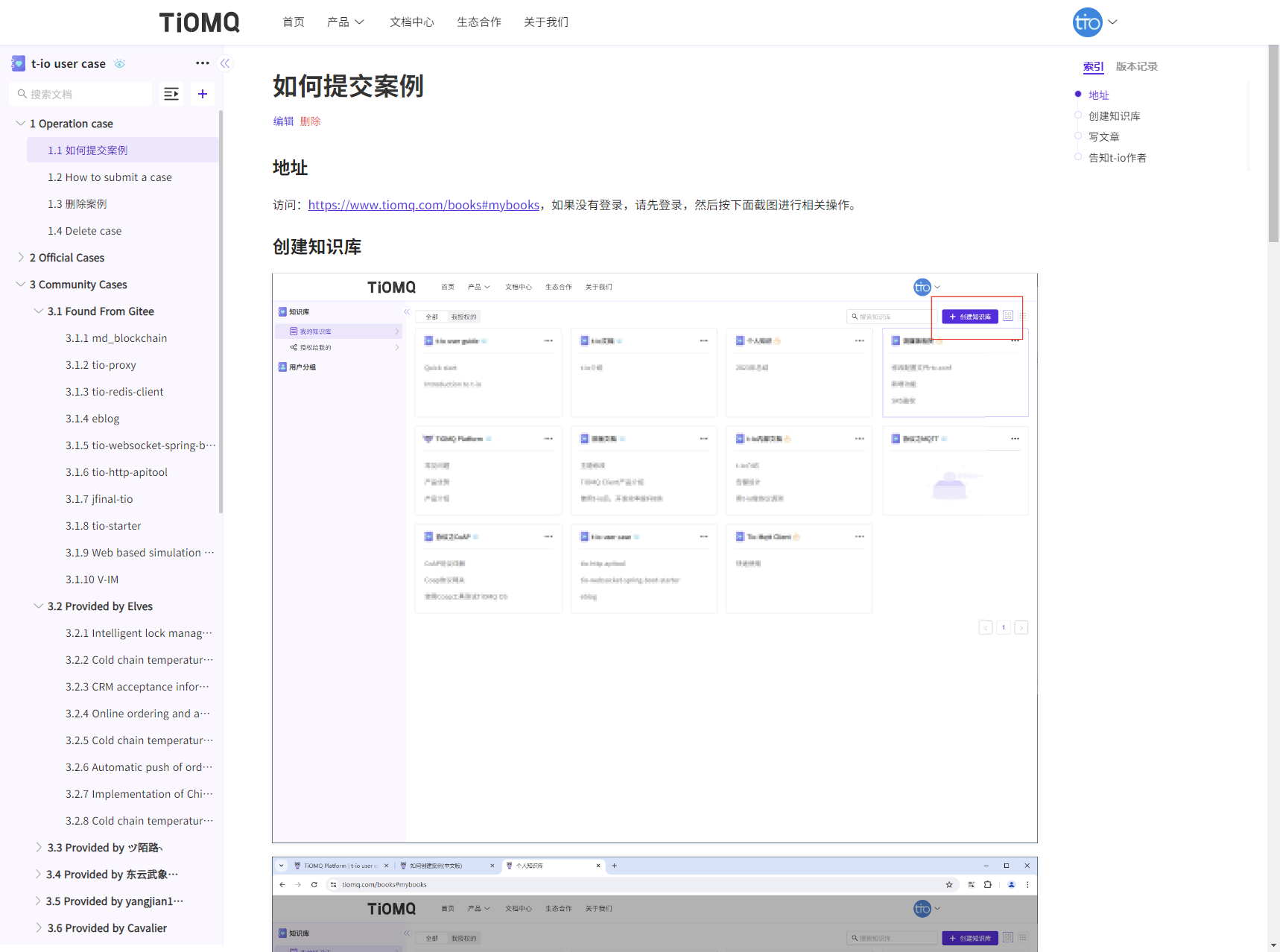The width and height of the screenshot is (1280, 952).
Task: Click the 编辑 edit link
Action: pos(283,121)
